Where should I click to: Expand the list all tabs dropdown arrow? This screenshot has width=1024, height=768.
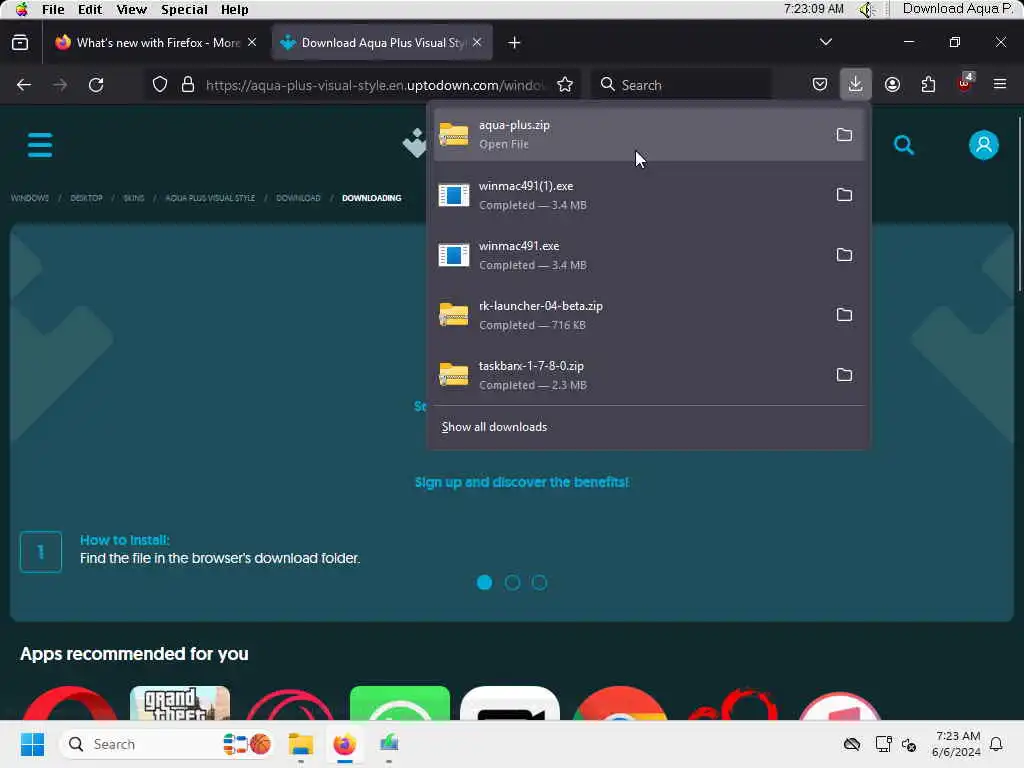tap(825, 42)
